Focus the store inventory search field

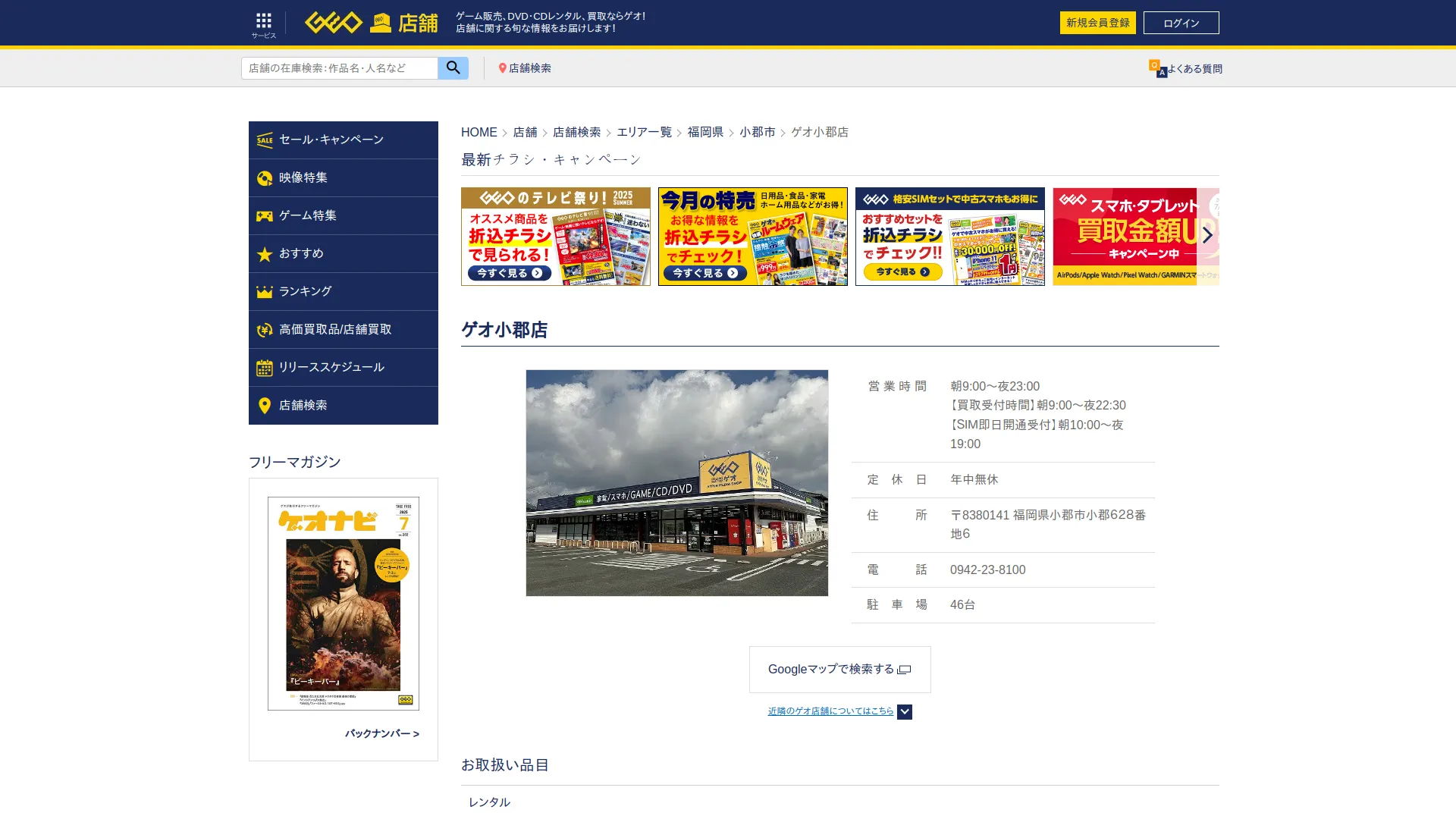coord(339,68)
